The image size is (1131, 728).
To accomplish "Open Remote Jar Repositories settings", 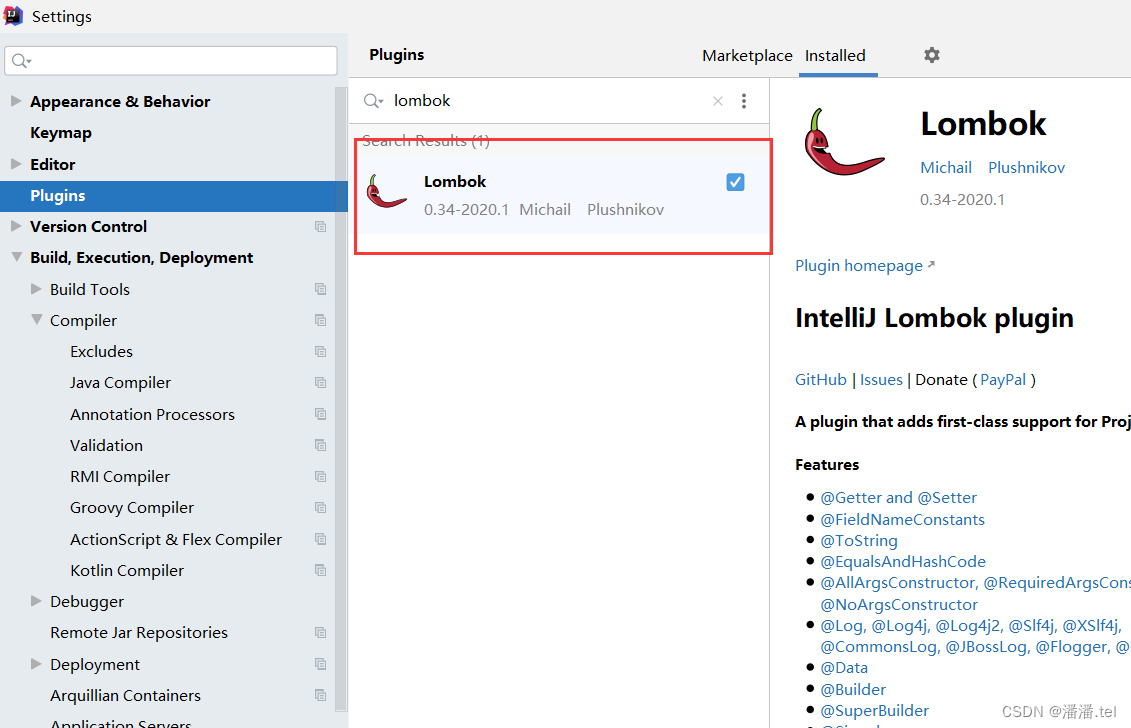I will 138,633.
